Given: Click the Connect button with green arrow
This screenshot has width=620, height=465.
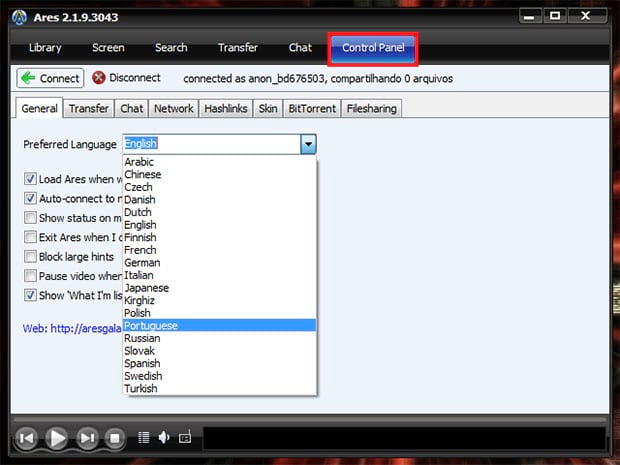Looking at the screenshot, I should (x=50, y=78).
